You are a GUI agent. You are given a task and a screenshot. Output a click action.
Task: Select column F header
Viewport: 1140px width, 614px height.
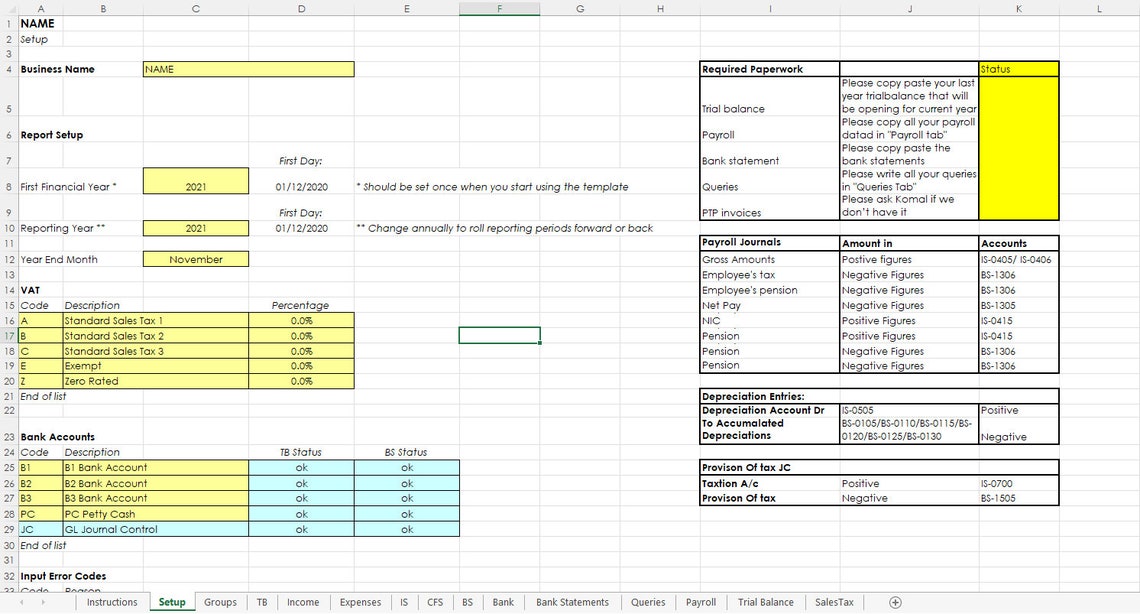499,8
